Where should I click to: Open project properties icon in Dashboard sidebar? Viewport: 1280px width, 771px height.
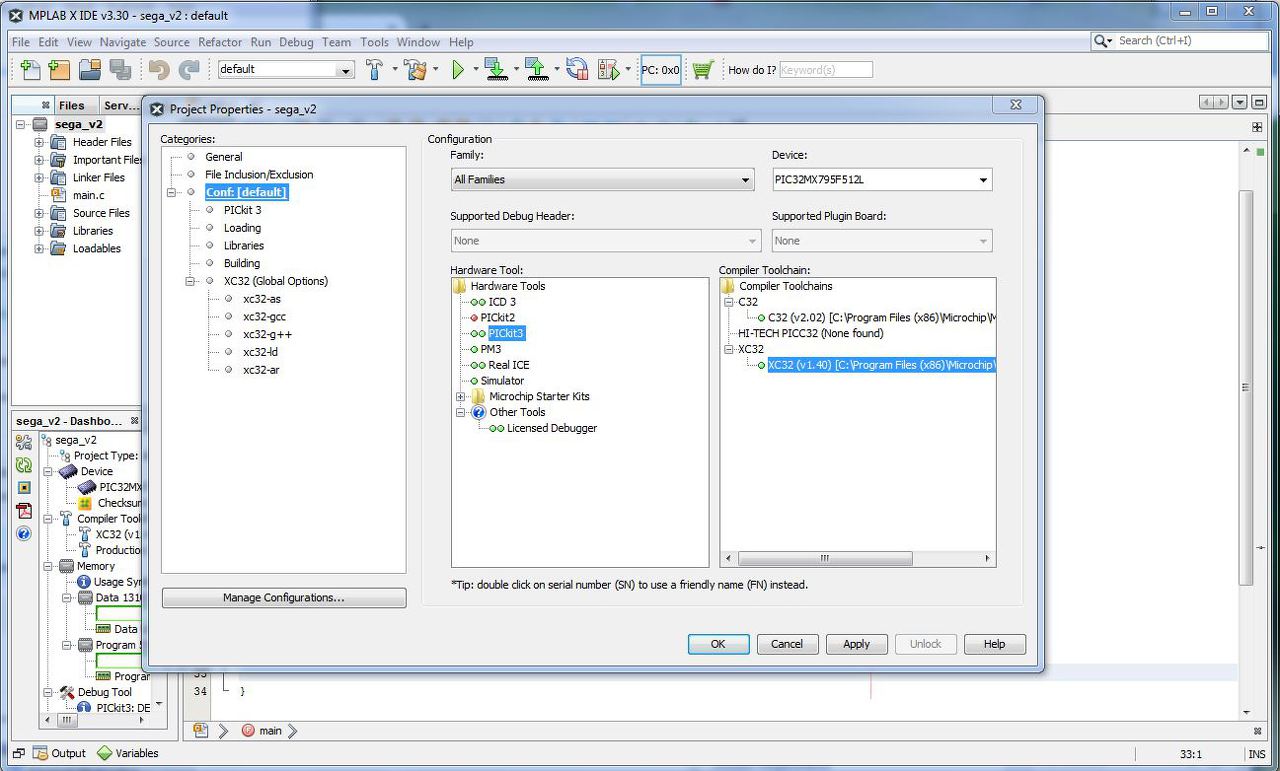point(24,442)
